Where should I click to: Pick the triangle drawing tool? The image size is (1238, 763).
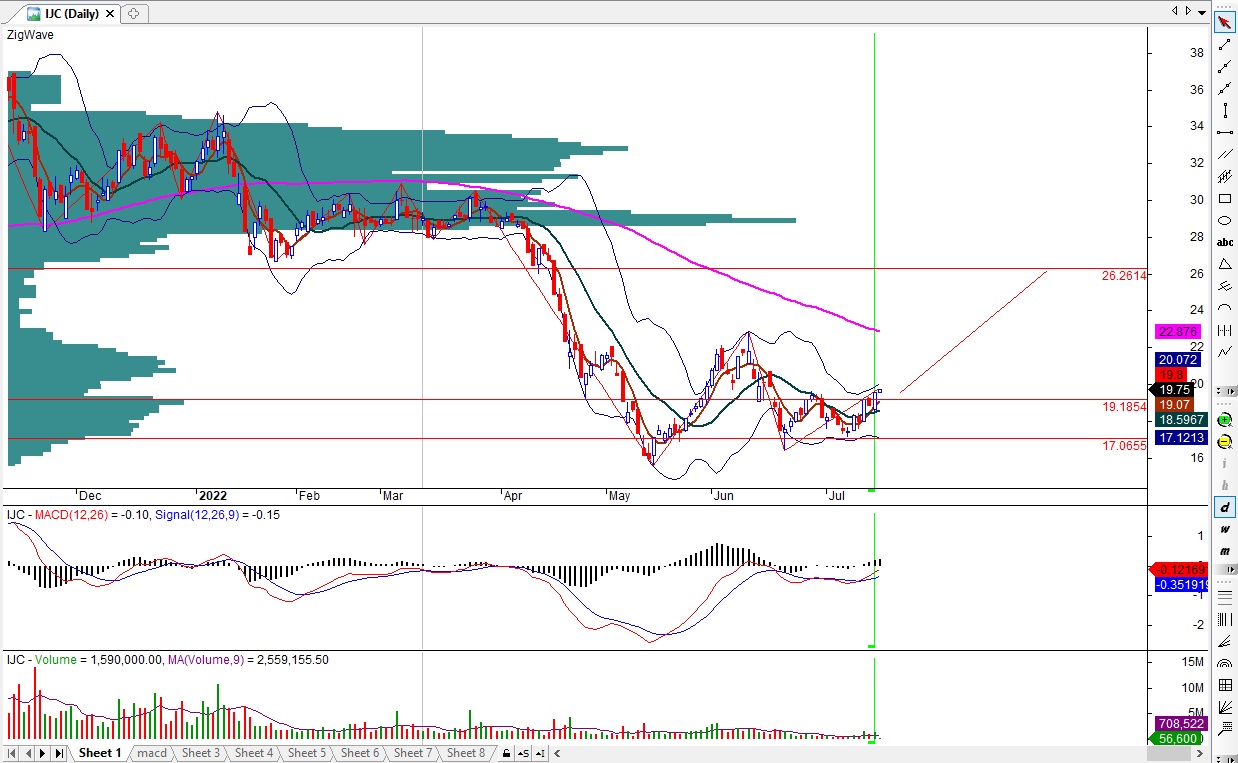pyautogui.click(x=1225, y=264)
